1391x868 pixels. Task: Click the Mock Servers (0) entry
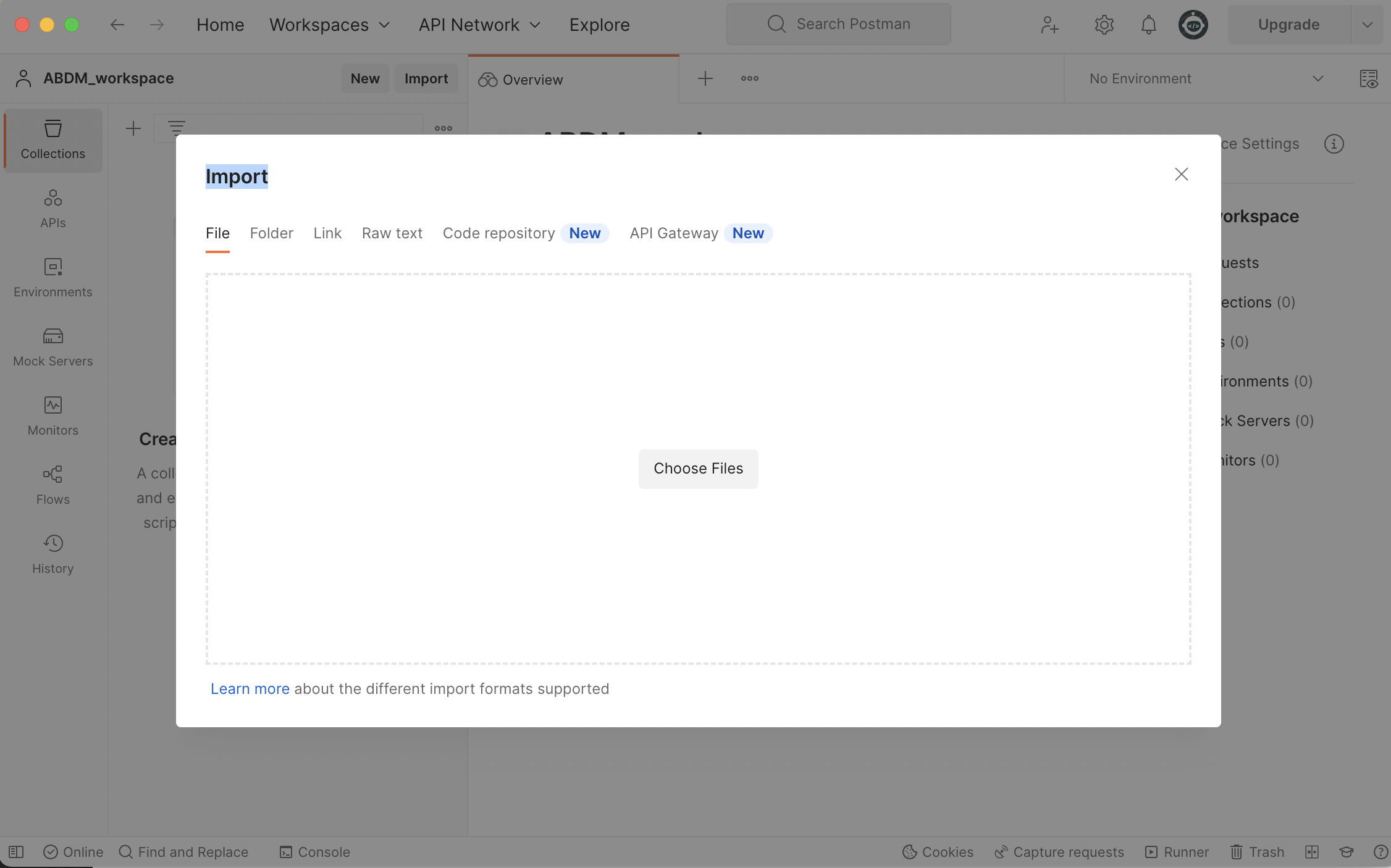[1267, 421]
